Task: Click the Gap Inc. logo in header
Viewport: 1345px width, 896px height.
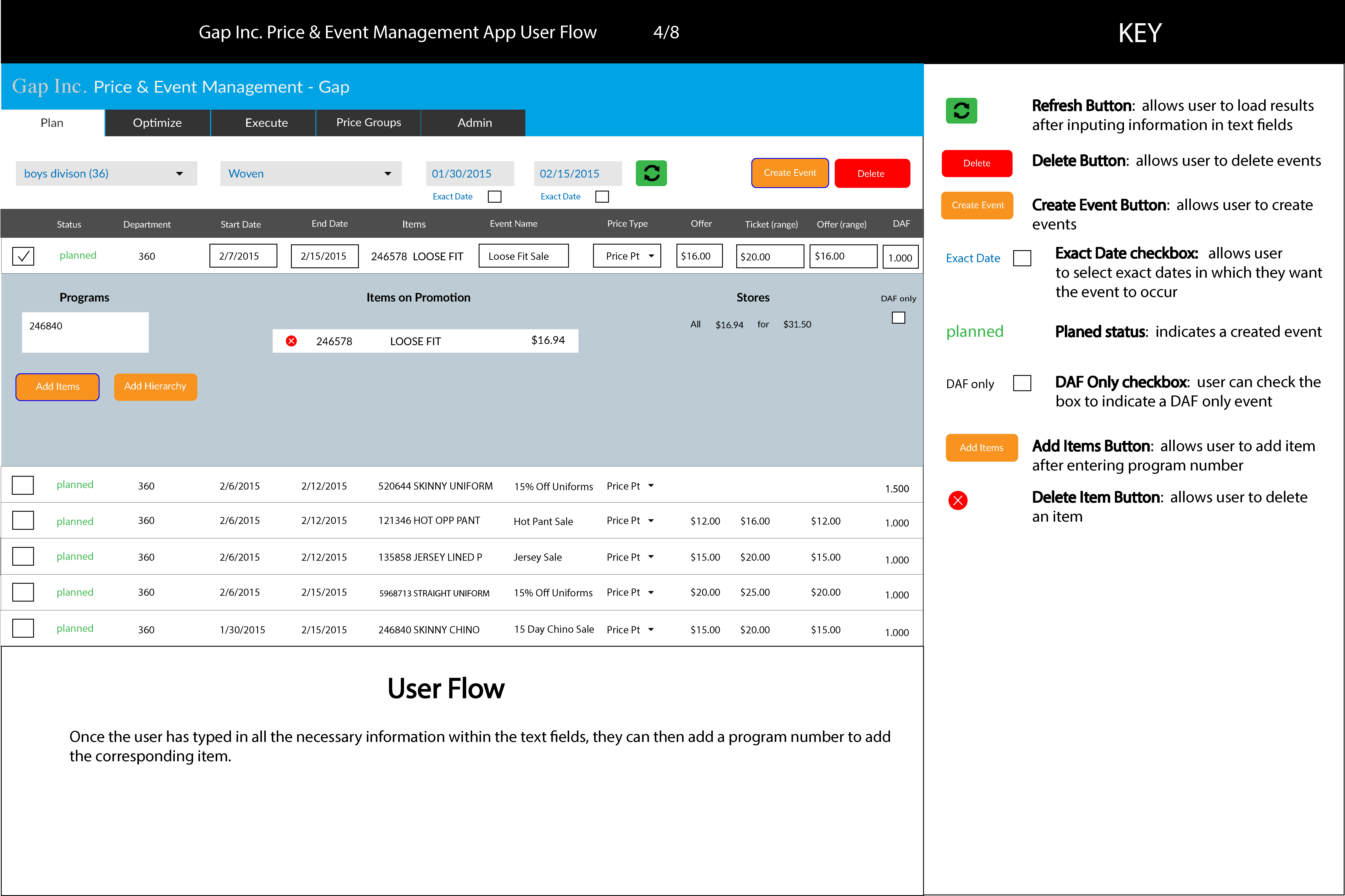Action: 49,86
